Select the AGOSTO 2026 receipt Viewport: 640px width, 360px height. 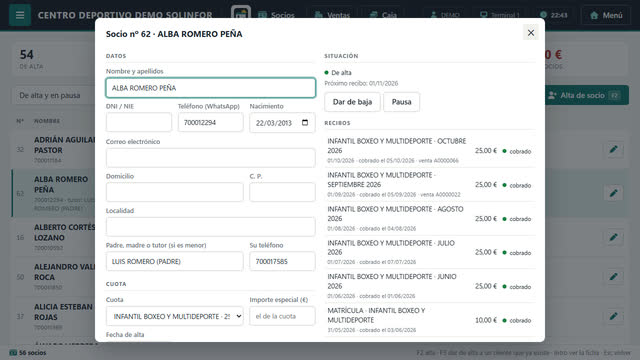pyautogui.click(x=430, y=218)
